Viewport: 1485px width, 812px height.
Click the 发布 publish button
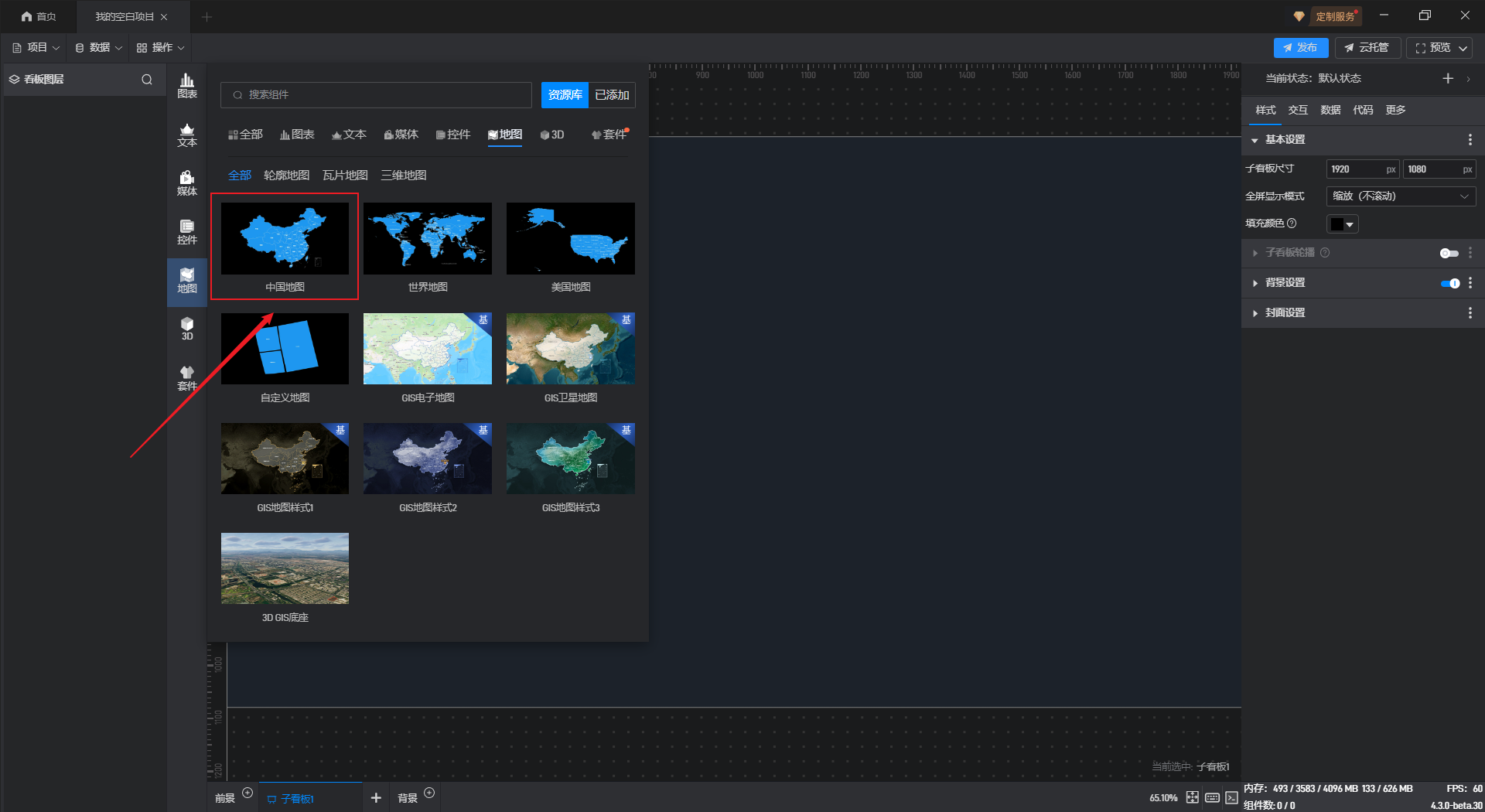1300,48
